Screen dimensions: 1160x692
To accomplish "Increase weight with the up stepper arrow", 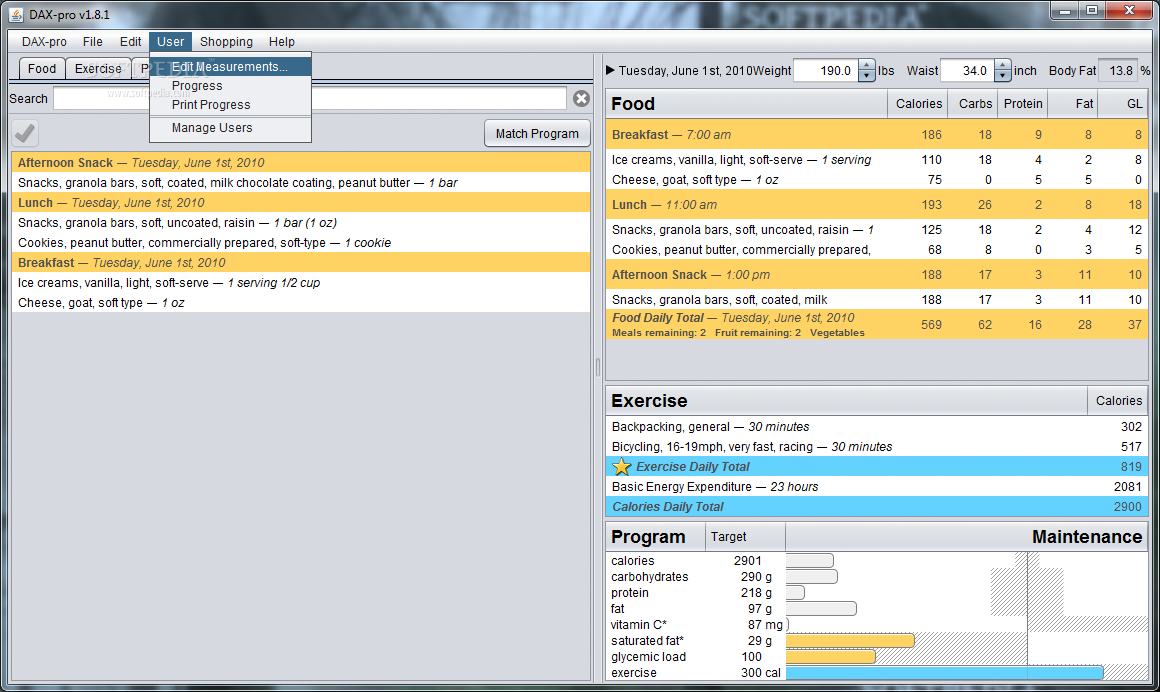I will pyautogui.click(x=866, y=66).
